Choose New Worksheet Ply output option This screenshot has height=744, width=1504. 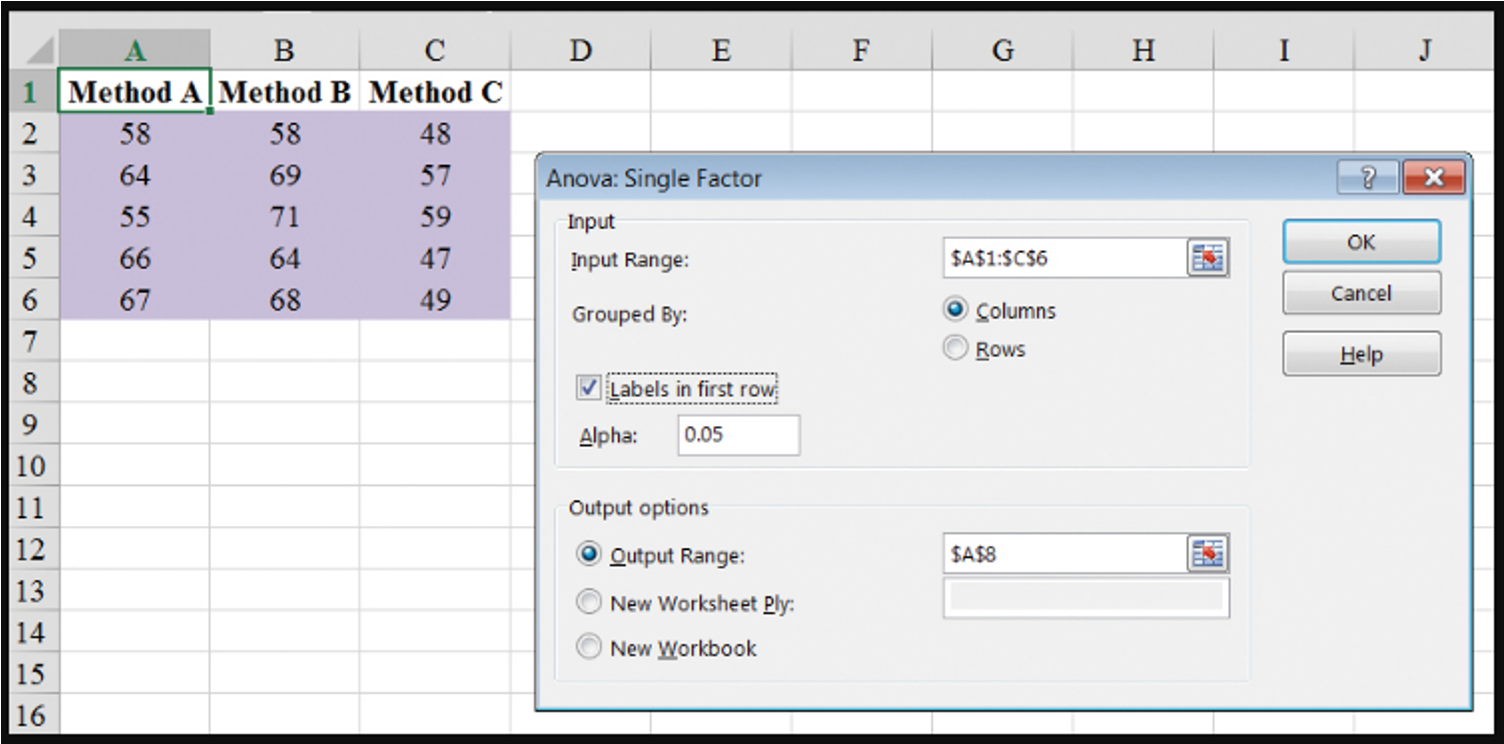click(589, 601)
